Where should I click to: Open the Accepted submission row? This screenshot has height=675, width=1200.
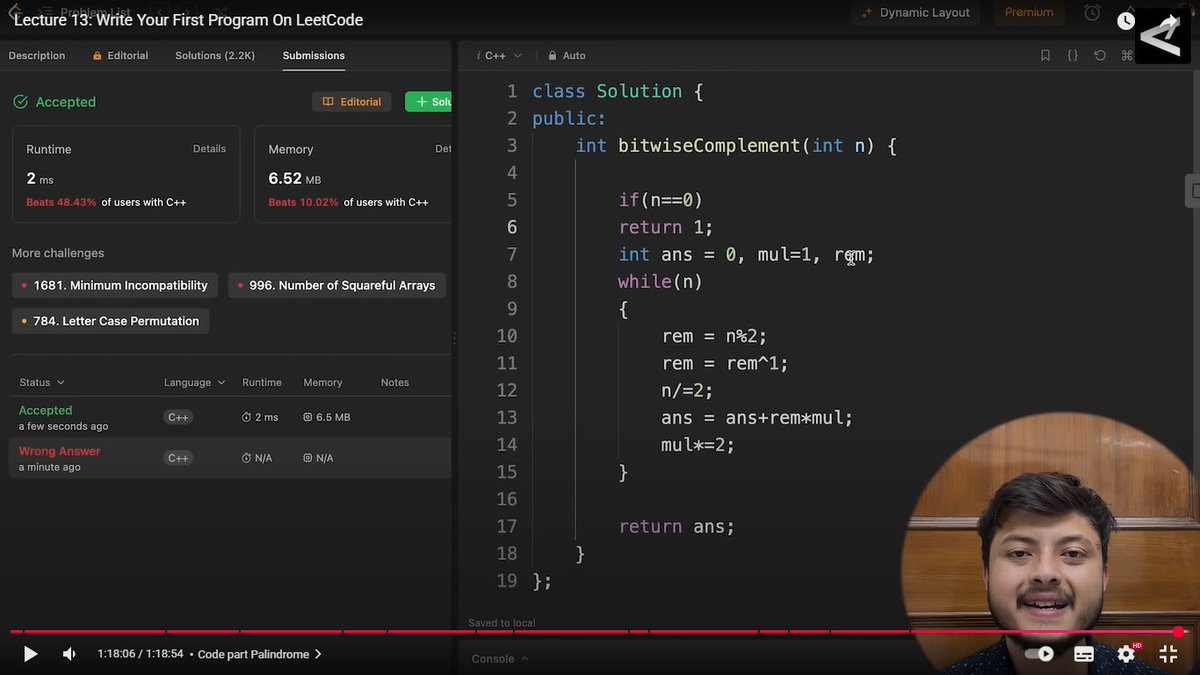point(230,417)
